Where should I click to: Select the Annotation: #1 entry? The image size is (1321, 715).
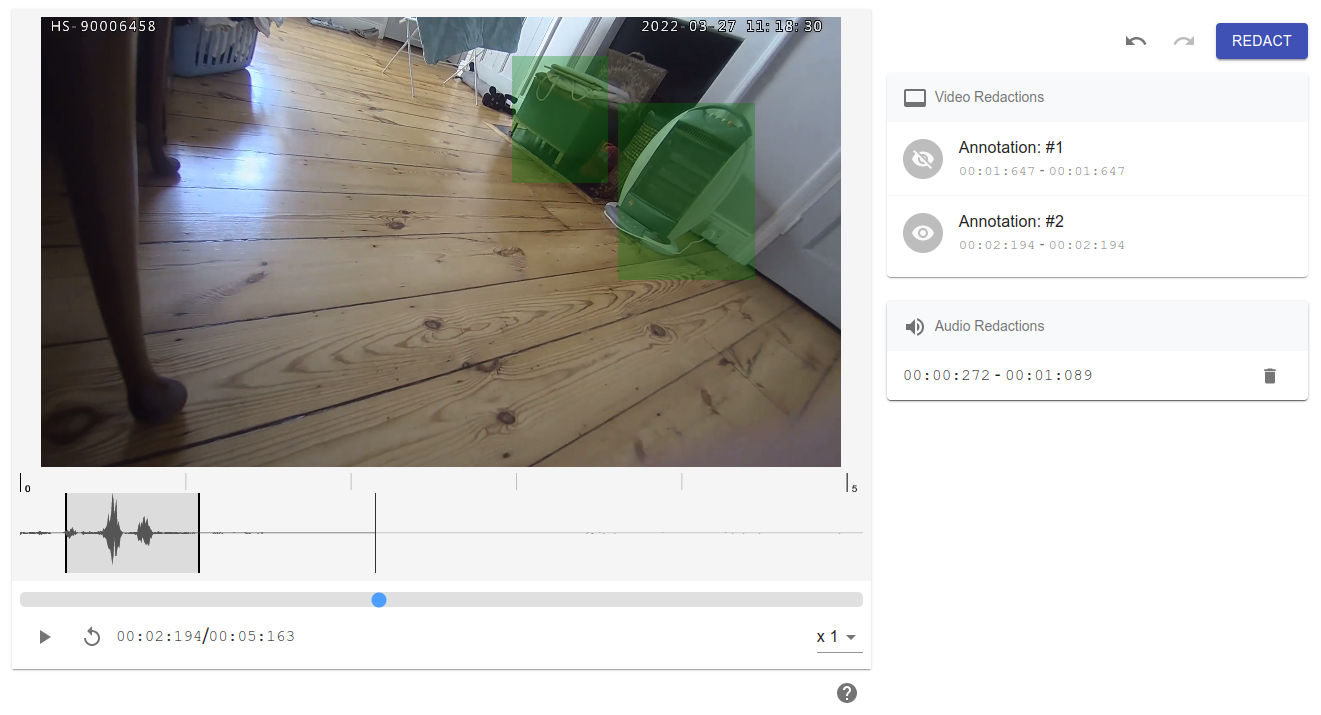click(1097, 159)
